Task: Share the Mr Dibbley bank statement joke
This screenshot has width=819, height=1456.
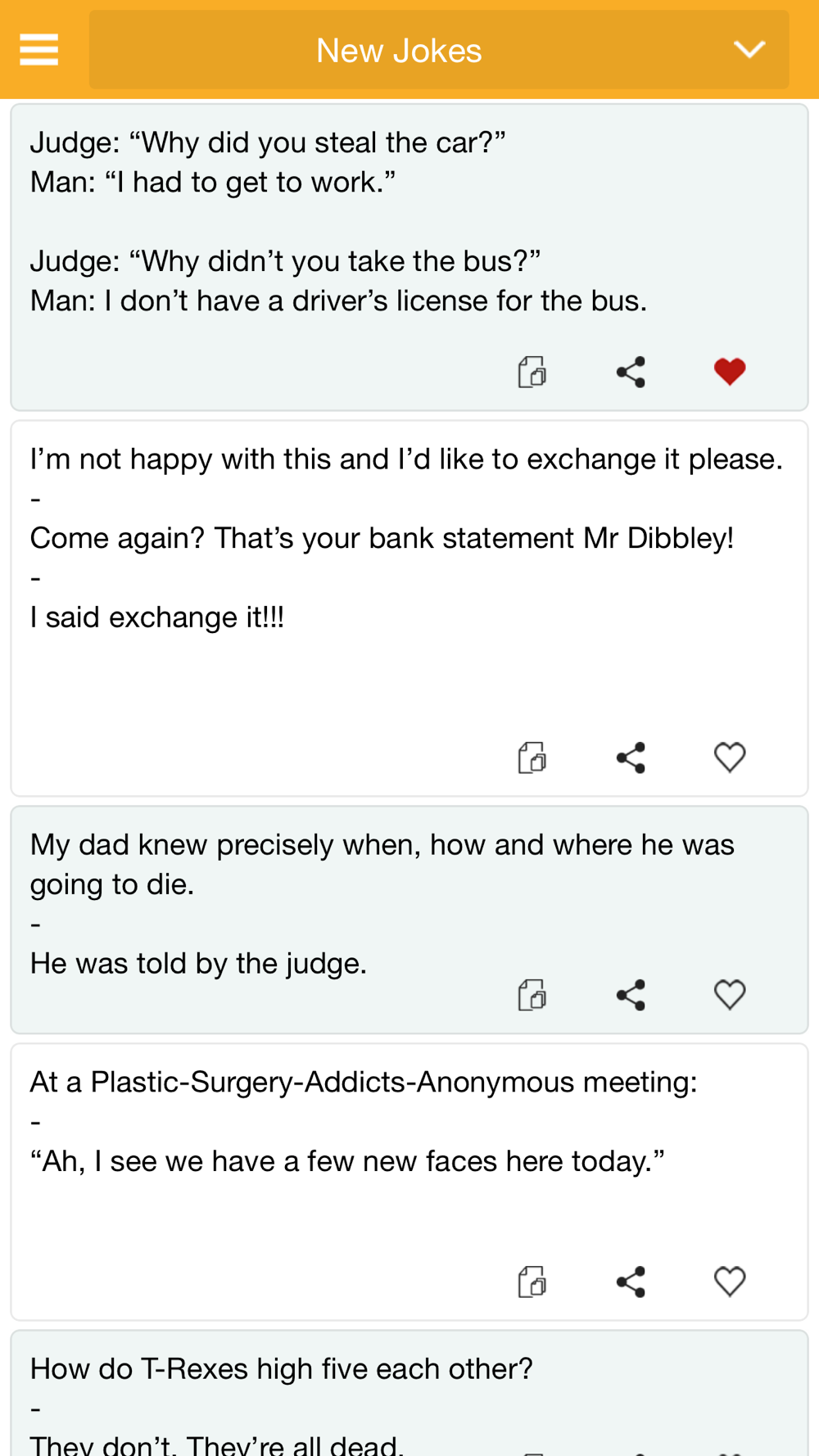Action: (631, 757)
